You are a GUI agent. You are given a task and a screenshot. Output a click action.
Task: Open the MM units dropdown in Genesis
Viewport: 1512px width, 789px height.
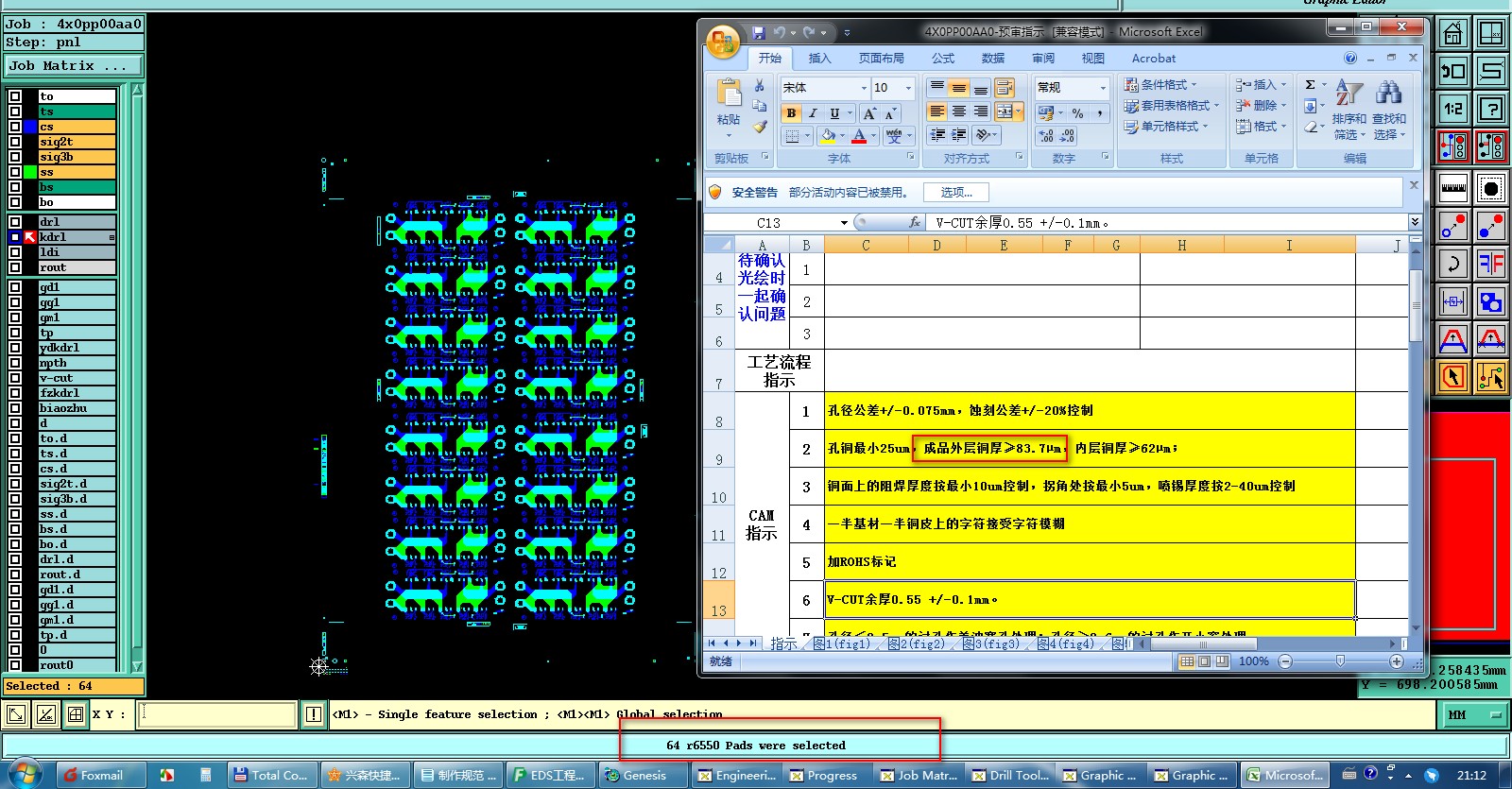coord(1475,714)
